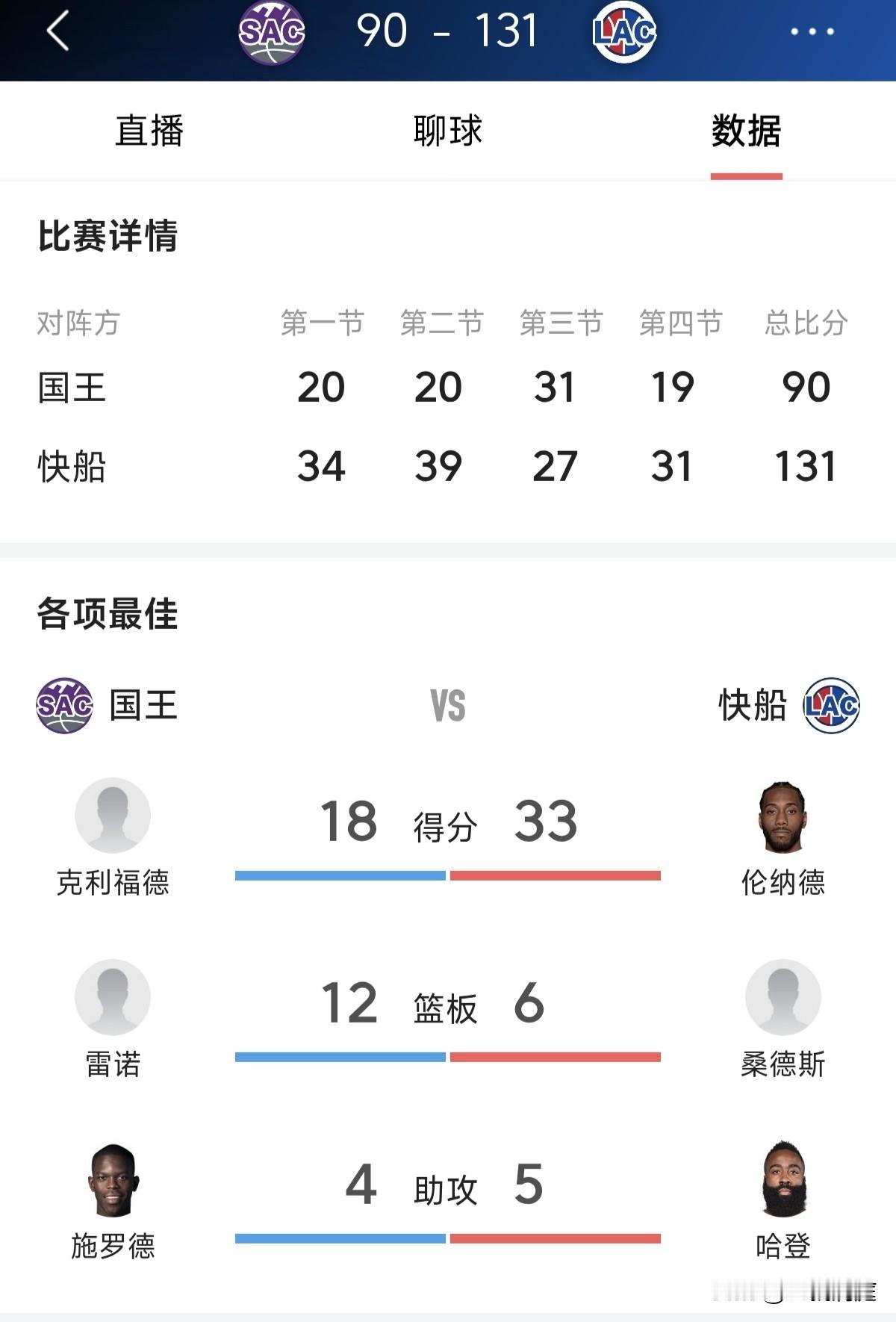Tap the SAC logo next to 国王 in 各项最佳

click(66, 704)
